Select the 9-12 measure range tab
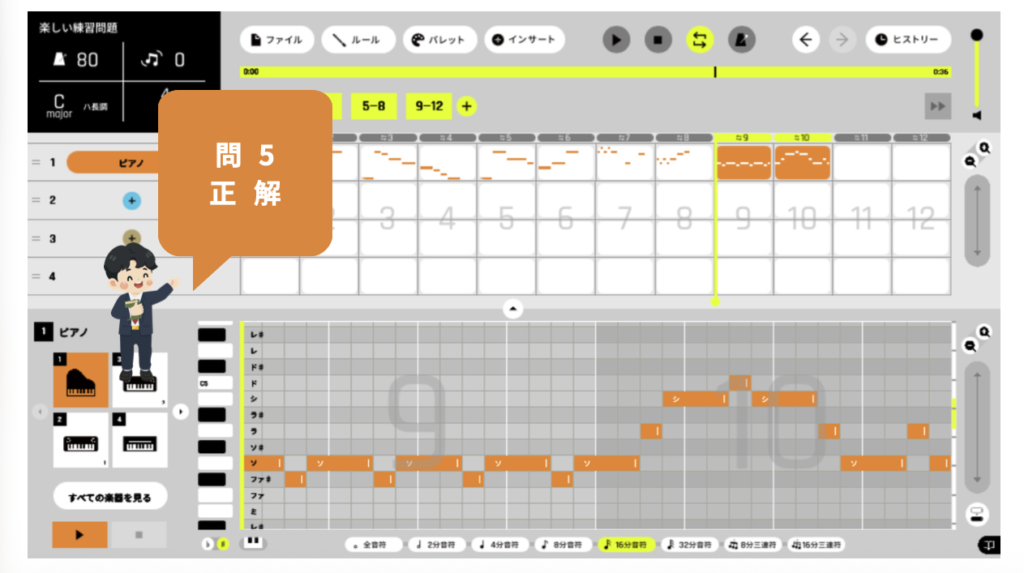Screen dimensions: 1024x573 (x=429, y=106)
